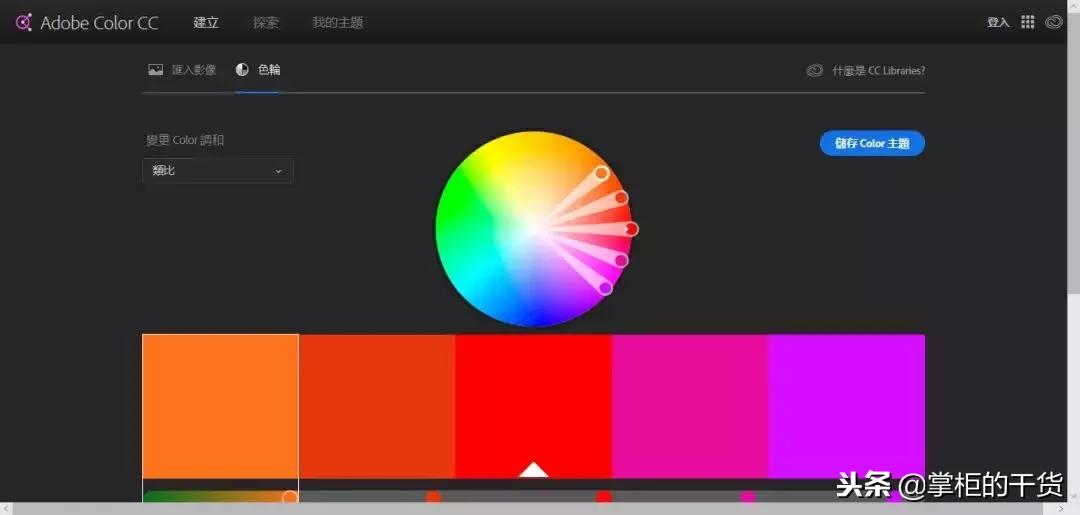Click the import image picture icon
The width and height of the screenshot is (1080, 515).
click(156, 70)
